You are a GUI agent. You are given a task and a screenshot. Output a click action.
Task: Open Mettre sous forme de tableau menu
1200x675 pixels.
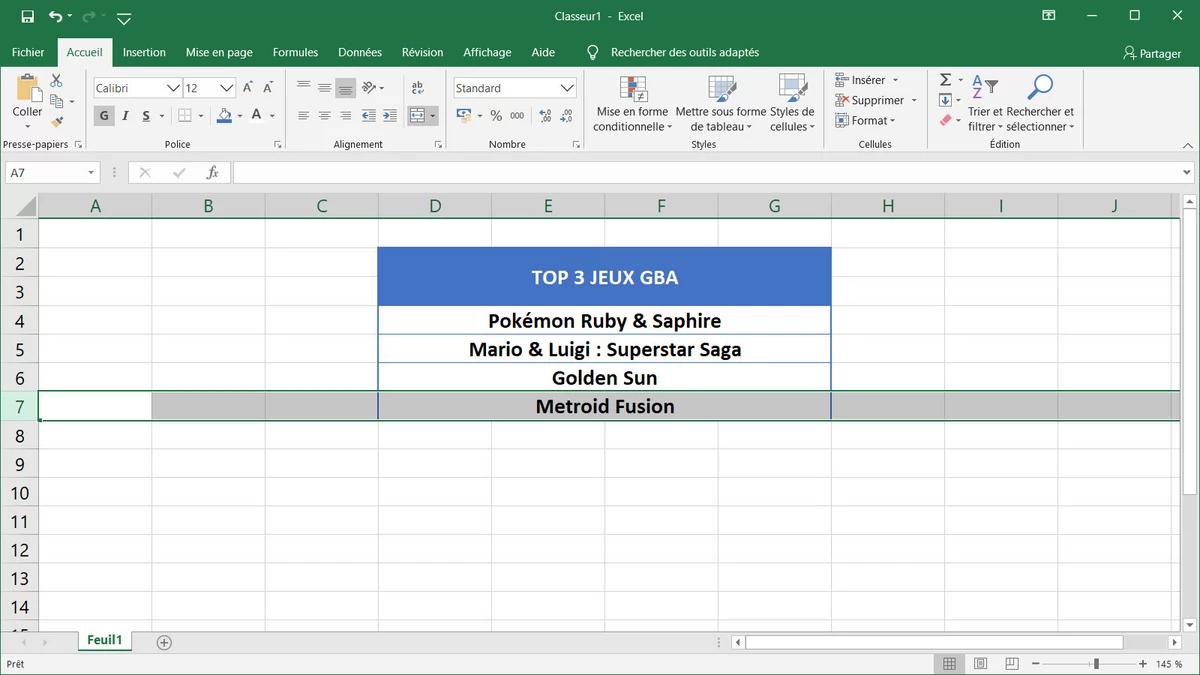click(x=721, y=103)
